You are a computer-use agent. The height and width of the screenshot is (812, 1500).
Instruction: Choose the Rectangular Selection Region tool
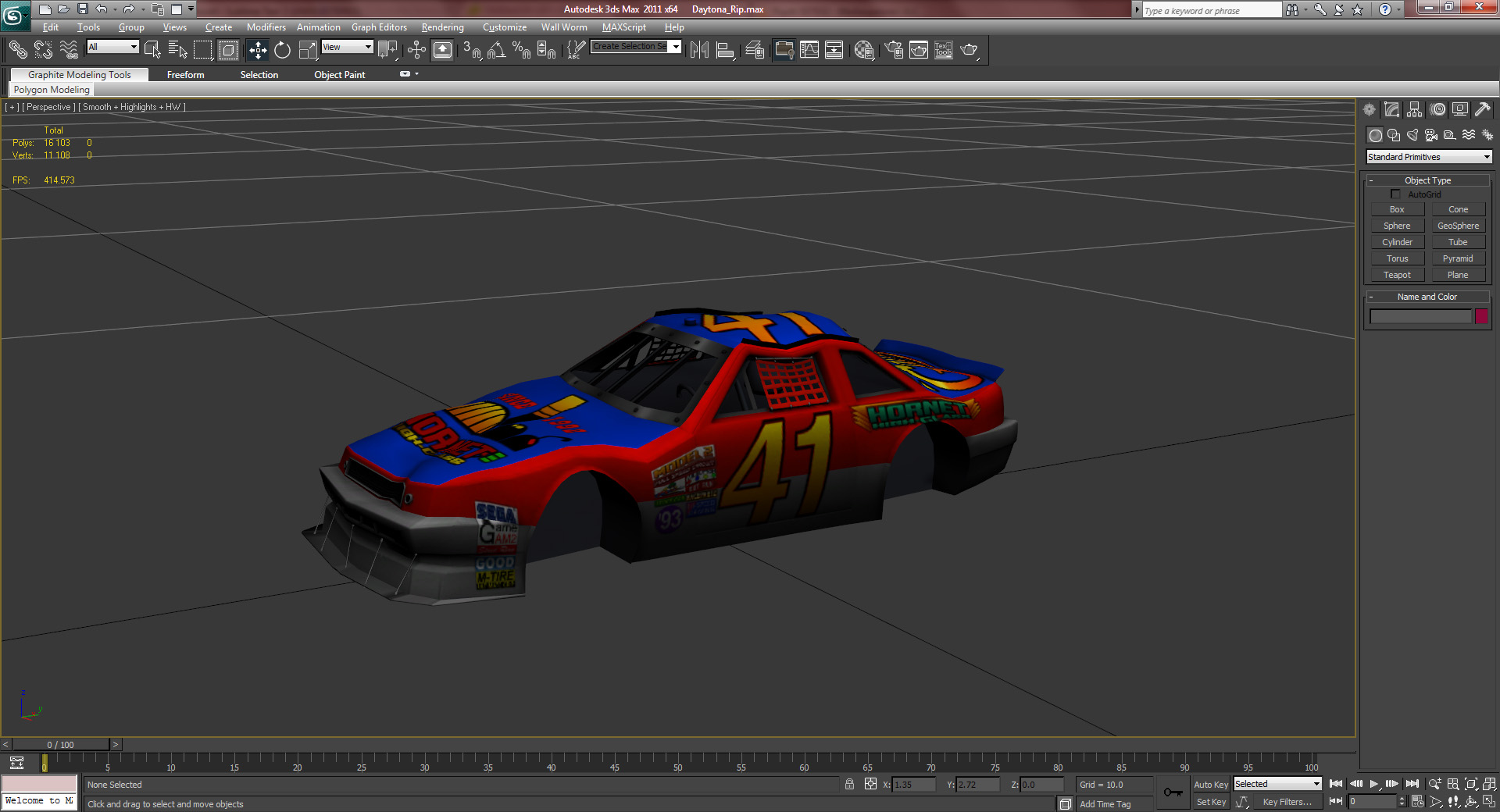pyautogui.click(x=203, y=50)
